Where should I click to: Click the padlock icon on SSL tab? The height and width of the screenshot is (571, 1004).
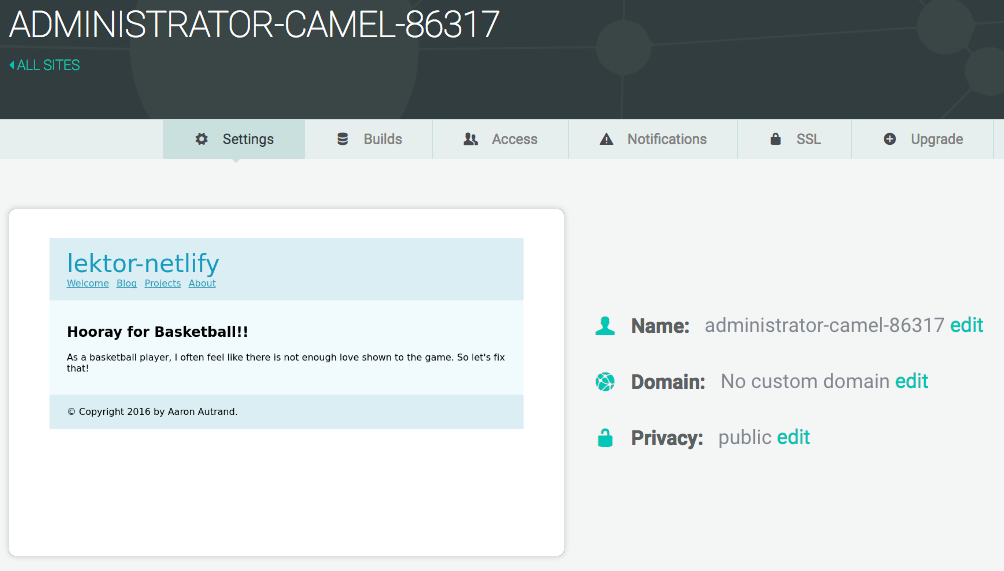pos(775,139)
